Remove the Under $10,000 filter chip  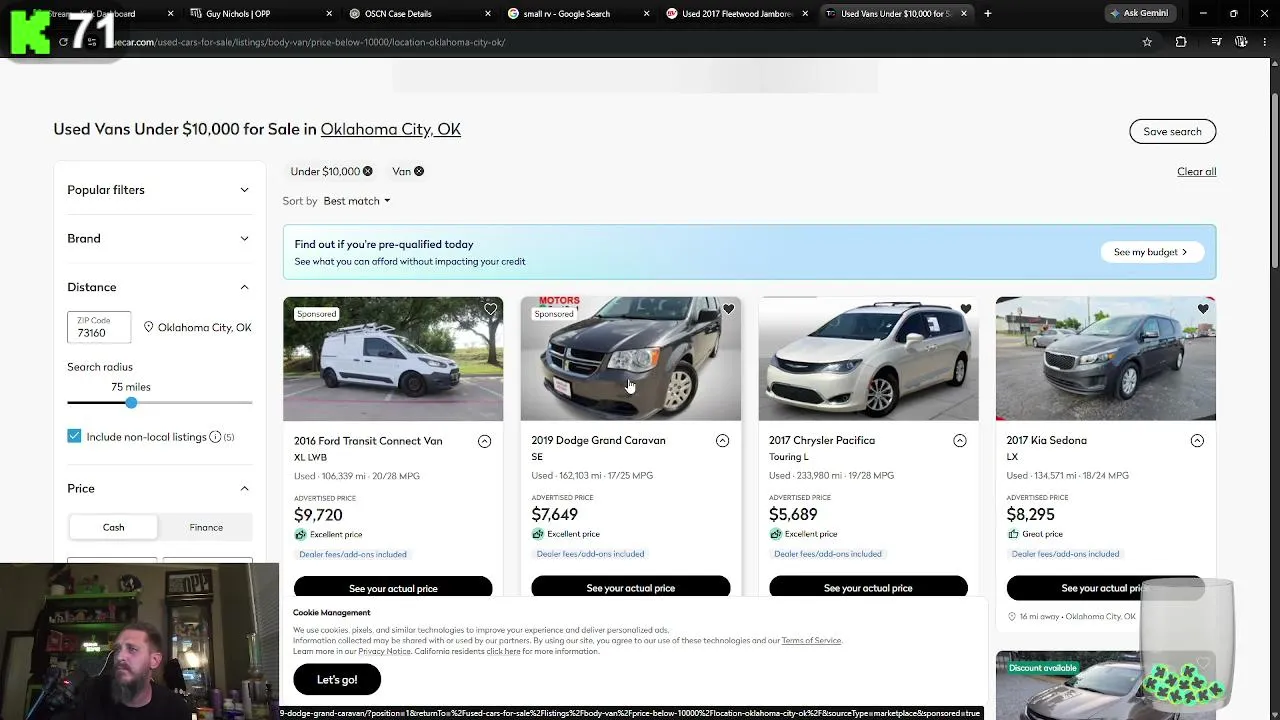click(x=368, y=171)
